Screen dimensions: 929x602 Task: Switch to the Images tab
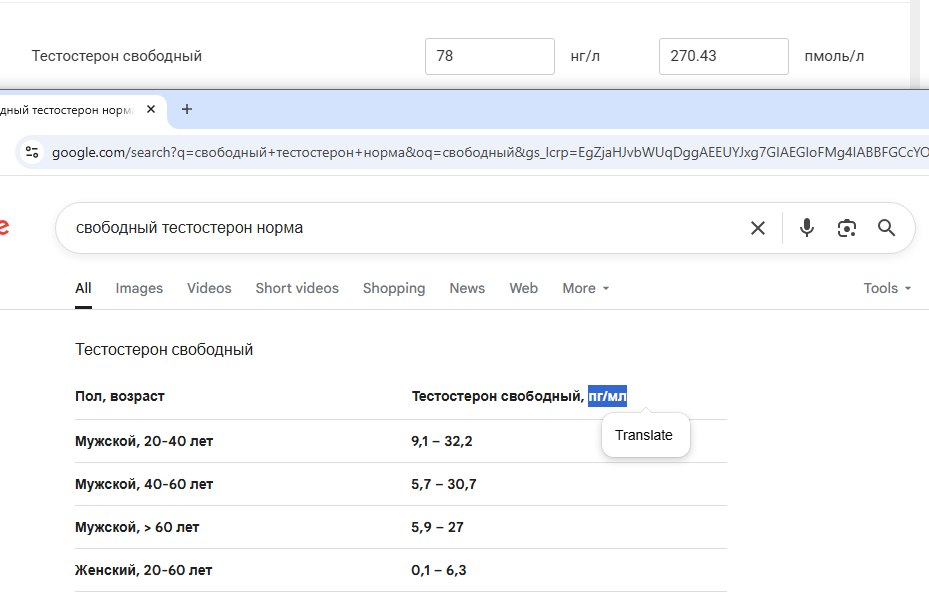coord(139,288)
